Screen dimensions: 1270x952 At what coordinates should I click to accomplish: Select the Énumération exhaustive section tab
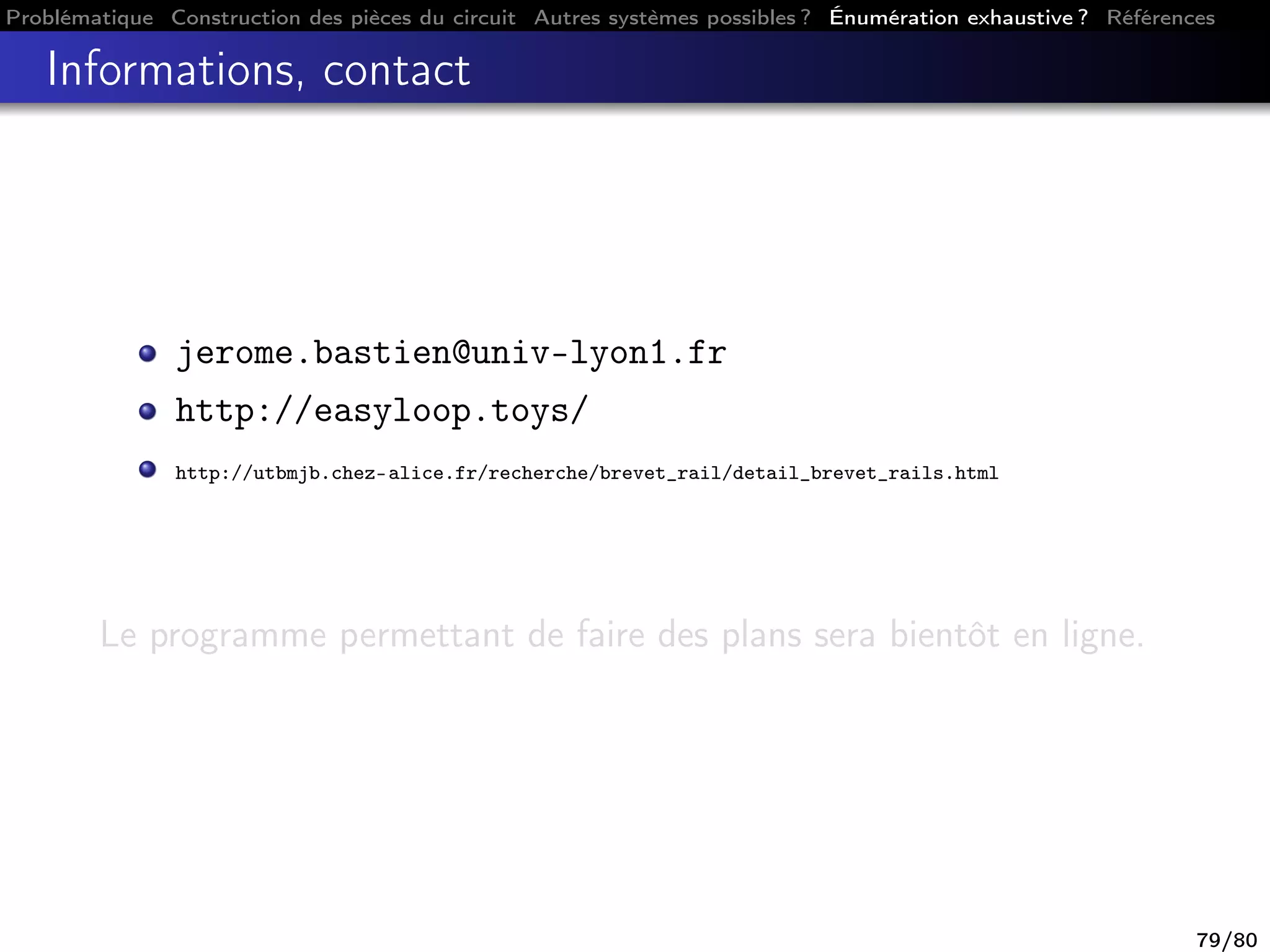click(x=959, y=17)
